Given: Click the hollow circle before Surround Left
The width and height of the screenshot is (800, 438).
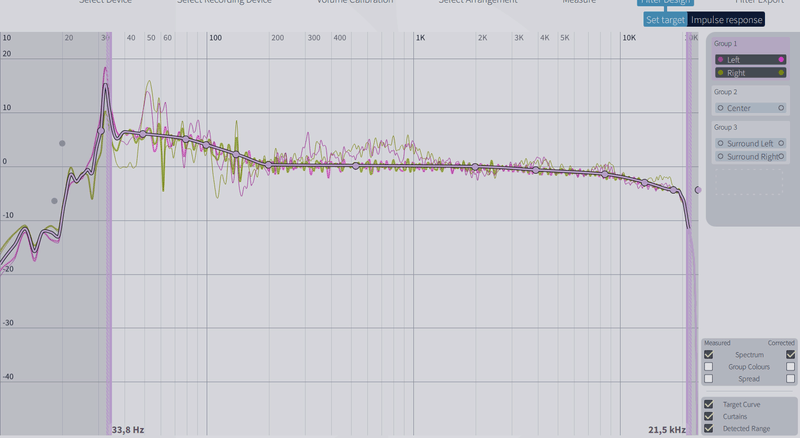Looking at the screenshot, I should [x=720, y=143].
